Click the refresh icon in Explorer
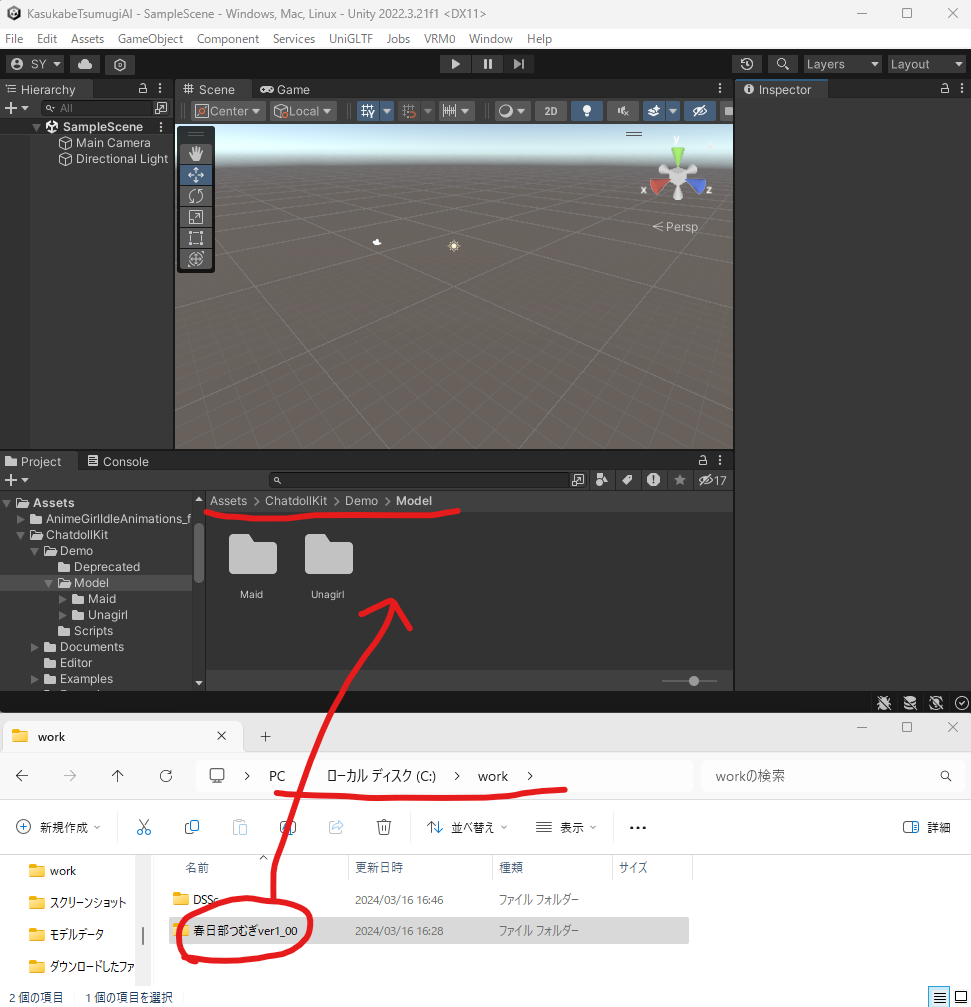 pyautogui.click(x=166, y=776)
